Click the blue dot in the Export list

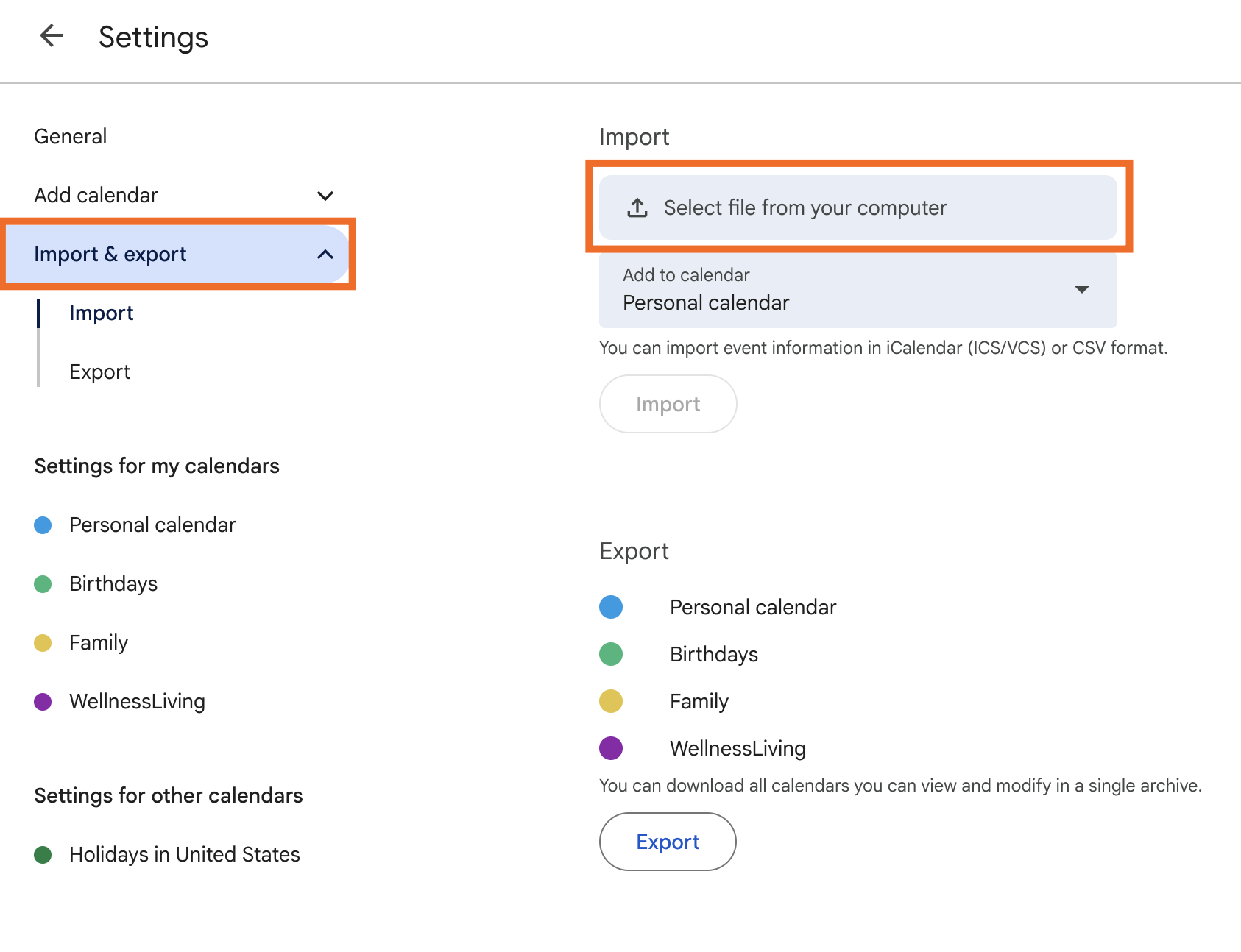[610, 607]
